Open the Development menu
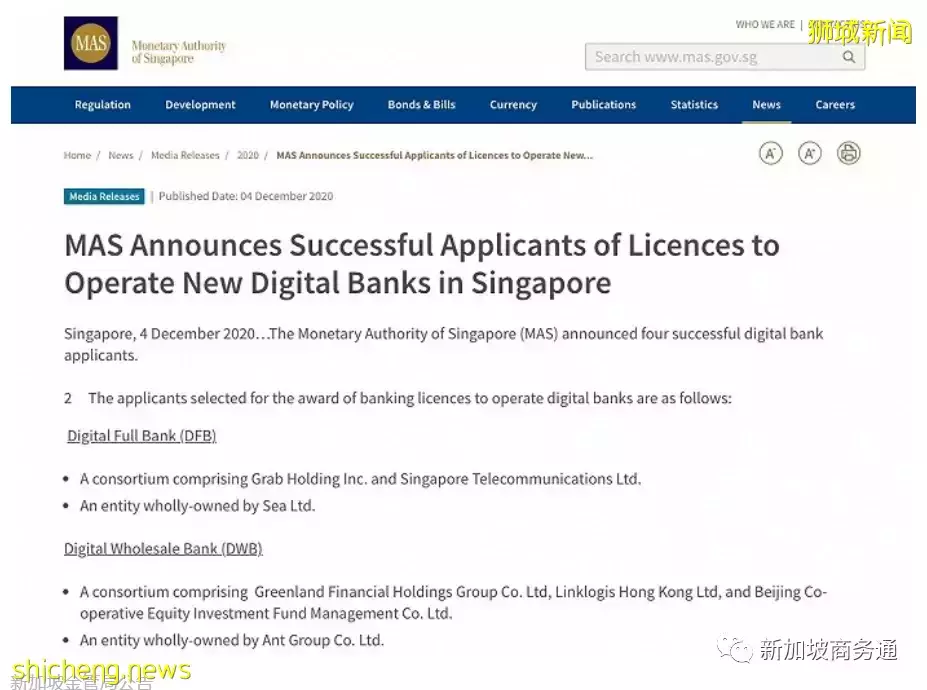 tap(200, 105)
